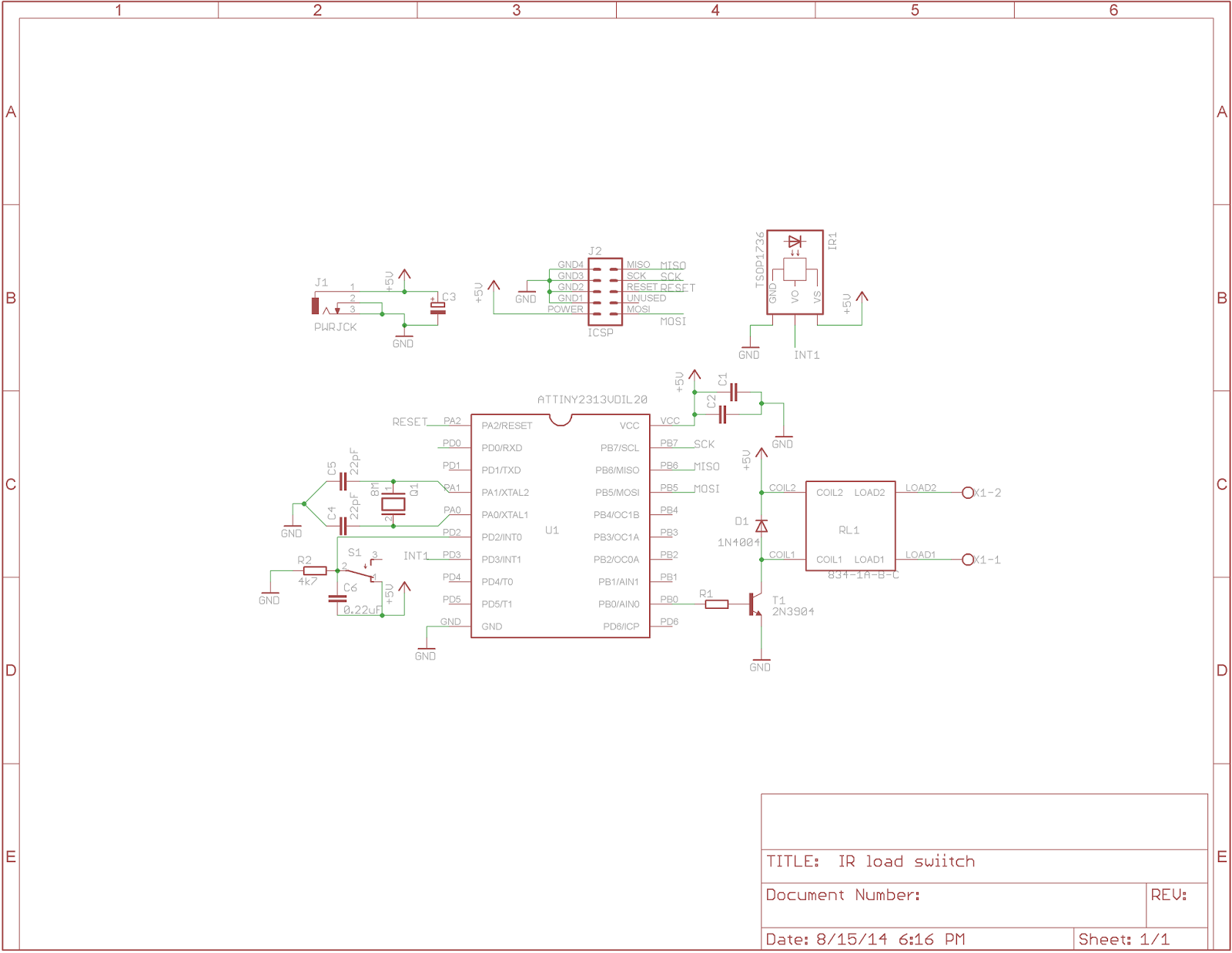This screenshot has height=953, width=1232.
Task: Click the X1-1 terminal circle
Action: coord(968,560)
